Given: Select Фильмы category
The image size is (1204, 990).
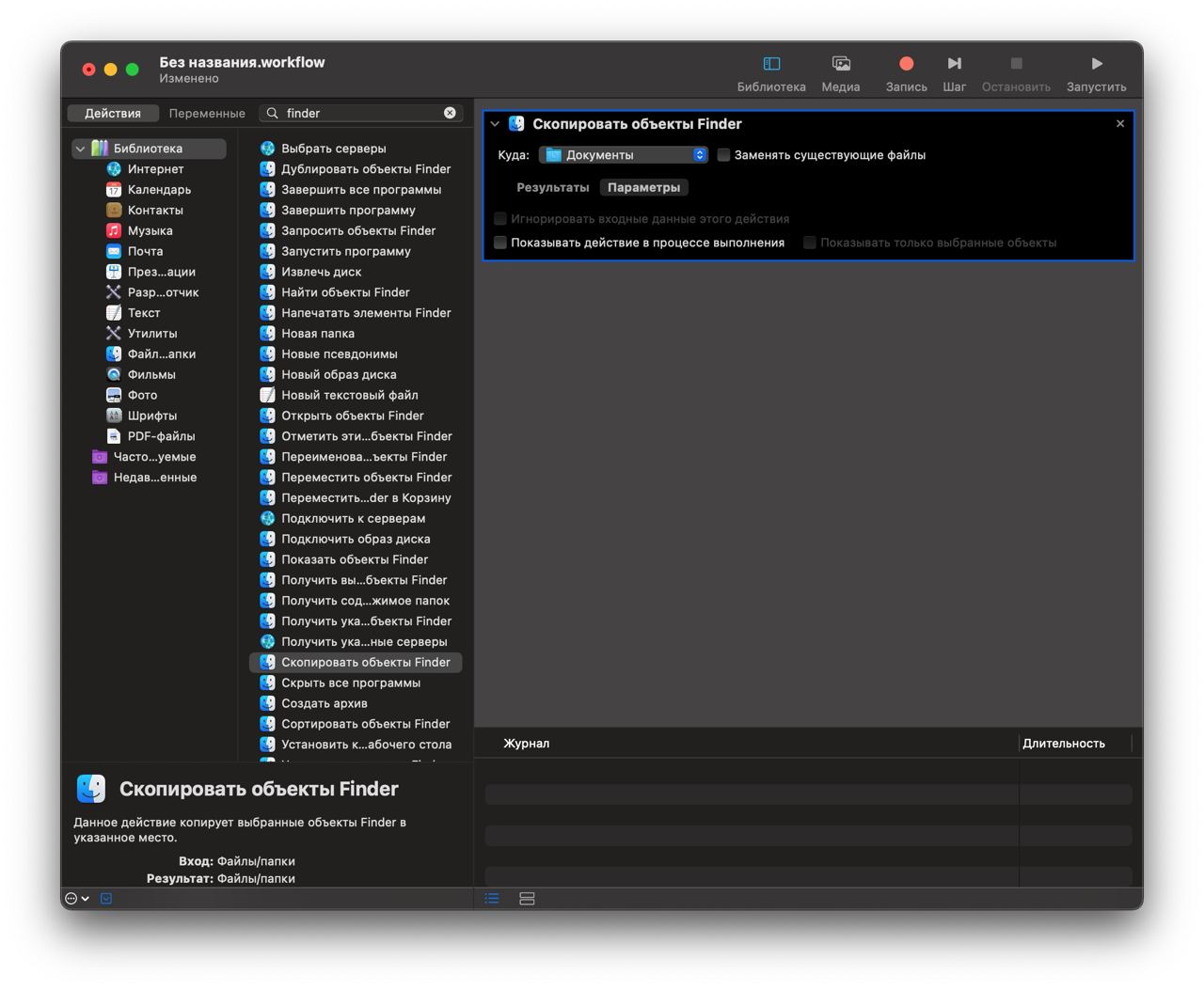Looking at the screenshot, I should pos(151,375).
